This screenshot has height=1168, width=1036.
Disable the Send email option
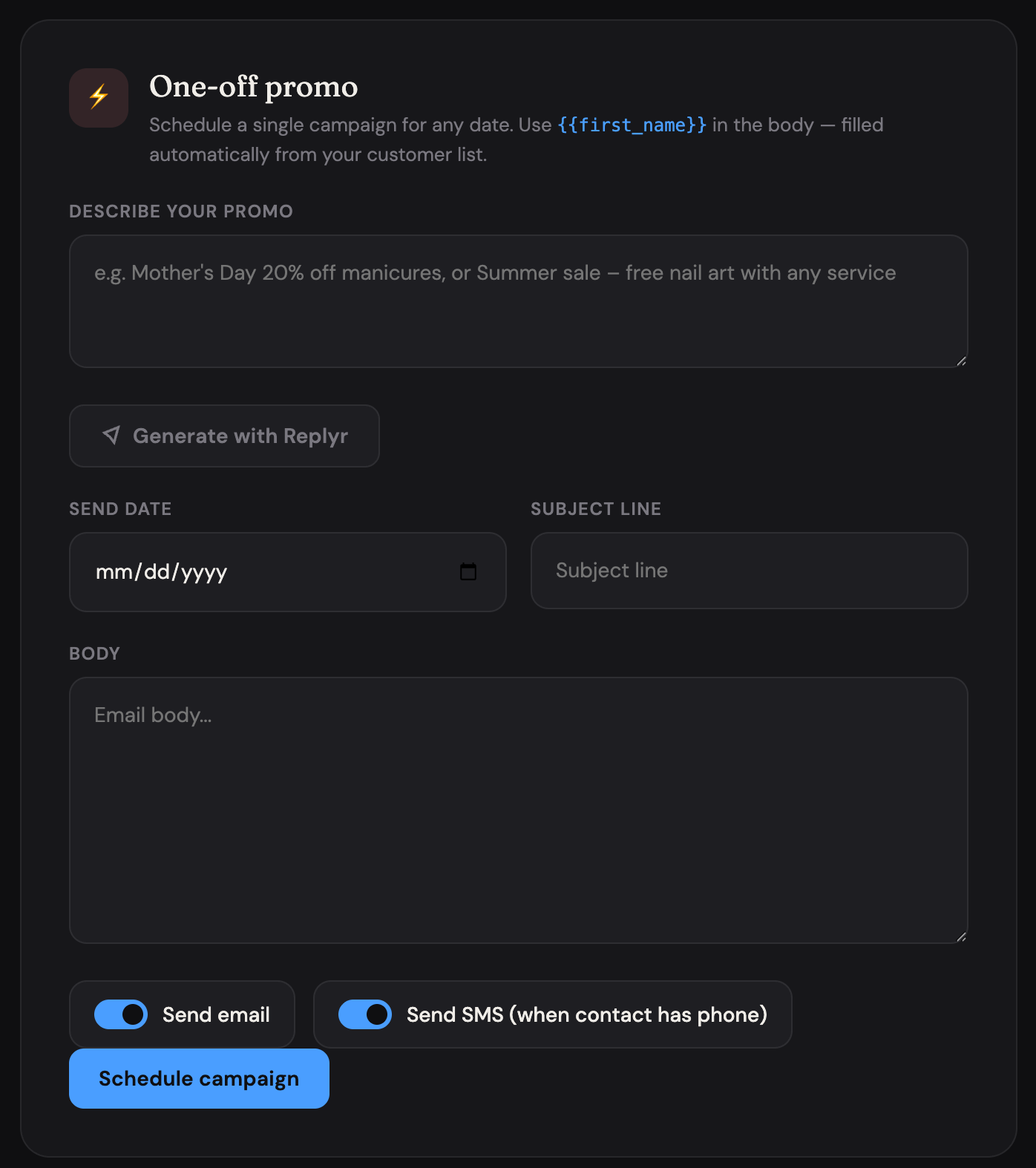coord(121,1014)
